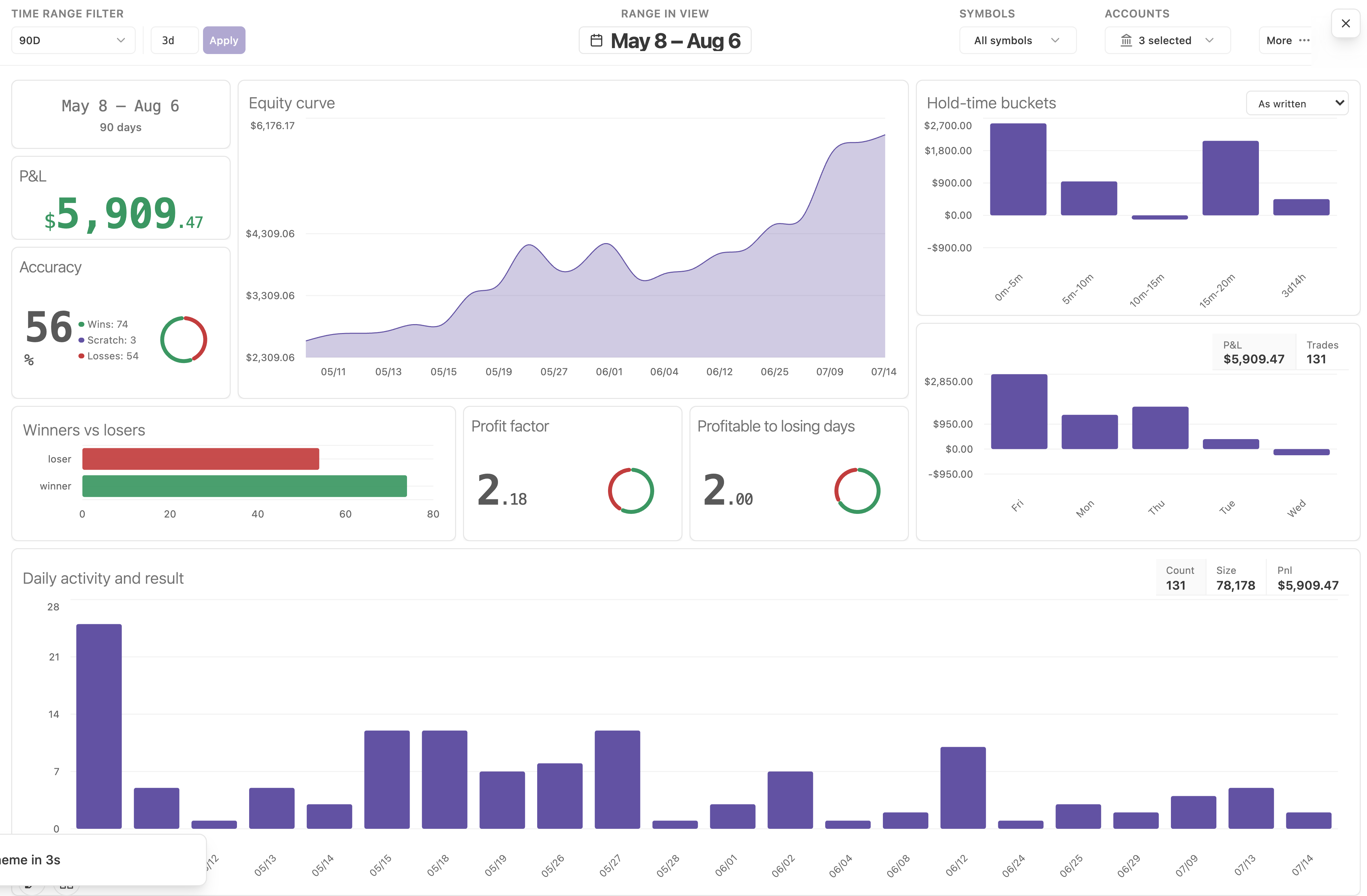Click the Profitable to losing days ring

click(857, 491)
